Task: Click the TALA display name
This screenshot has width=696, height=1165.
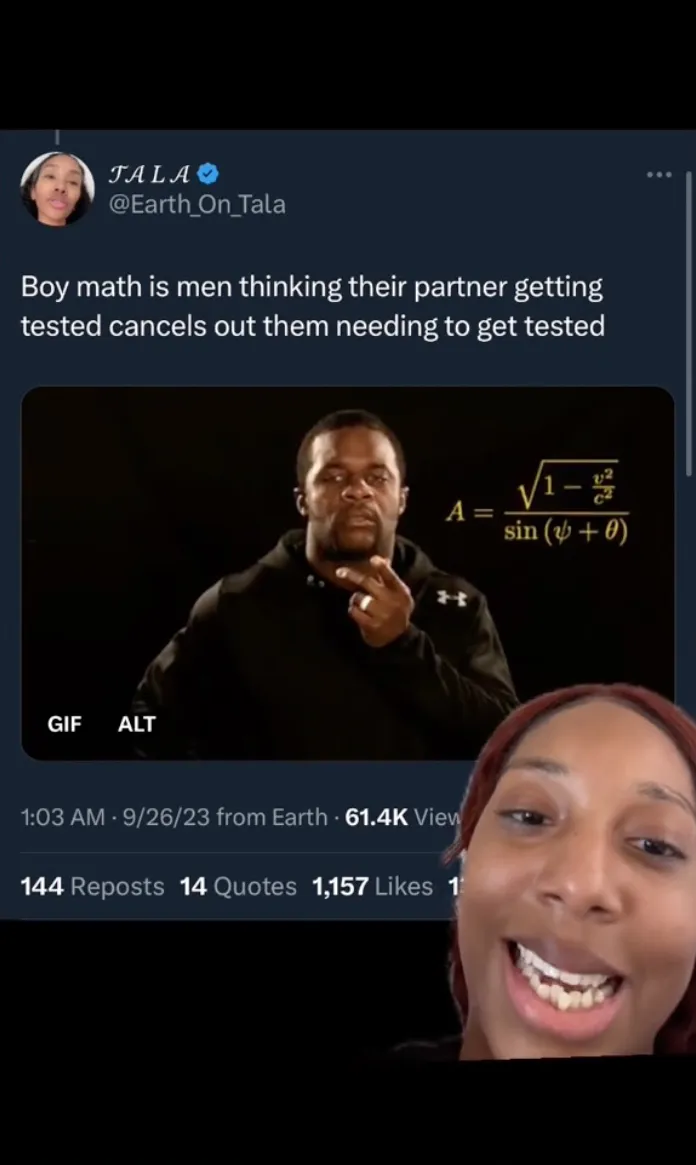Action: [x=149, y=175]
